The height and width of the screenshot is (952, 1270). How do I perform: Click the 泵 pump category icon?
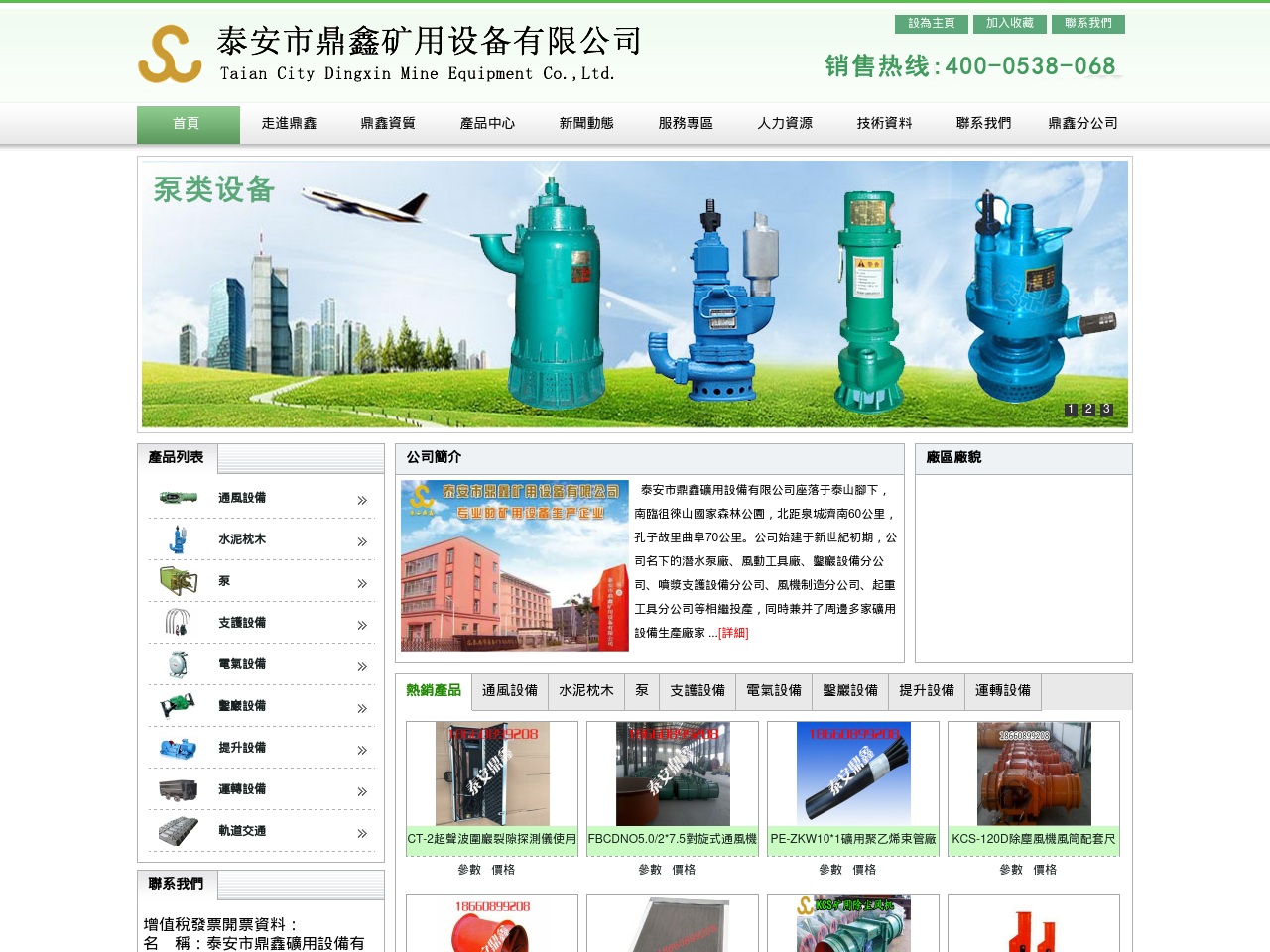coord(179,581)
